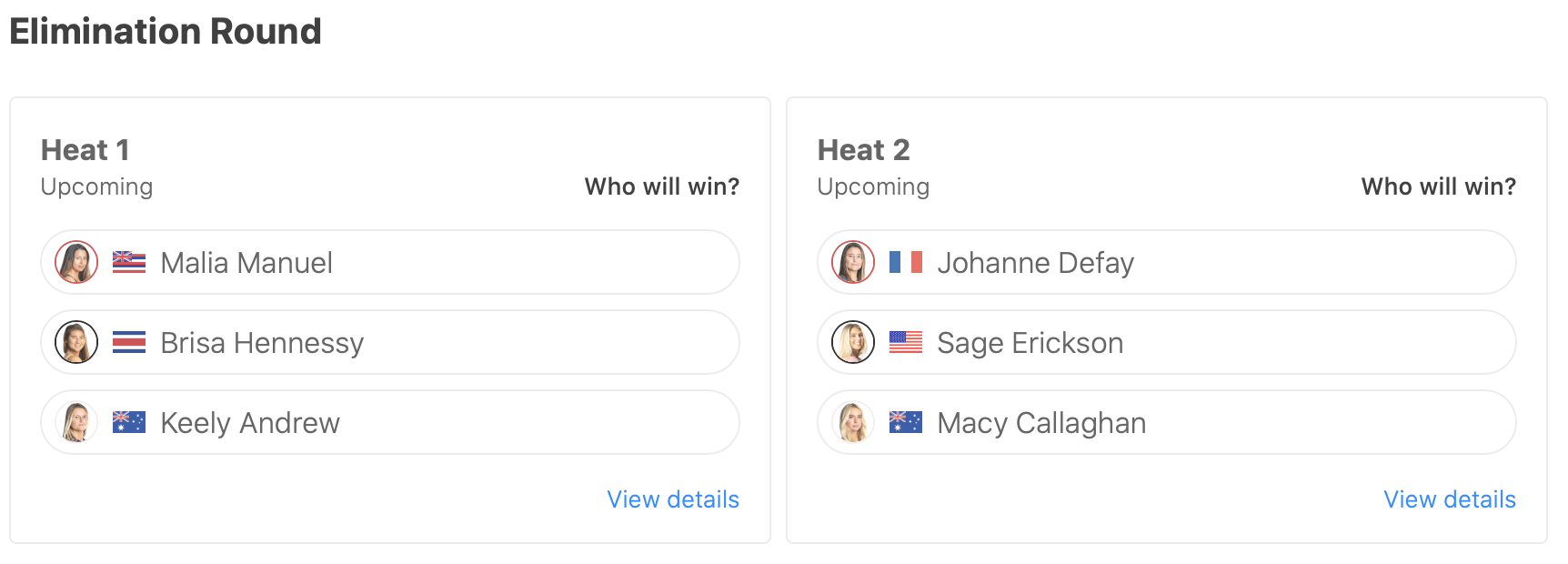The width and height of the screenshot is (1568, 564).
Task: Open View details for Heat 2
Action: 1450,499
